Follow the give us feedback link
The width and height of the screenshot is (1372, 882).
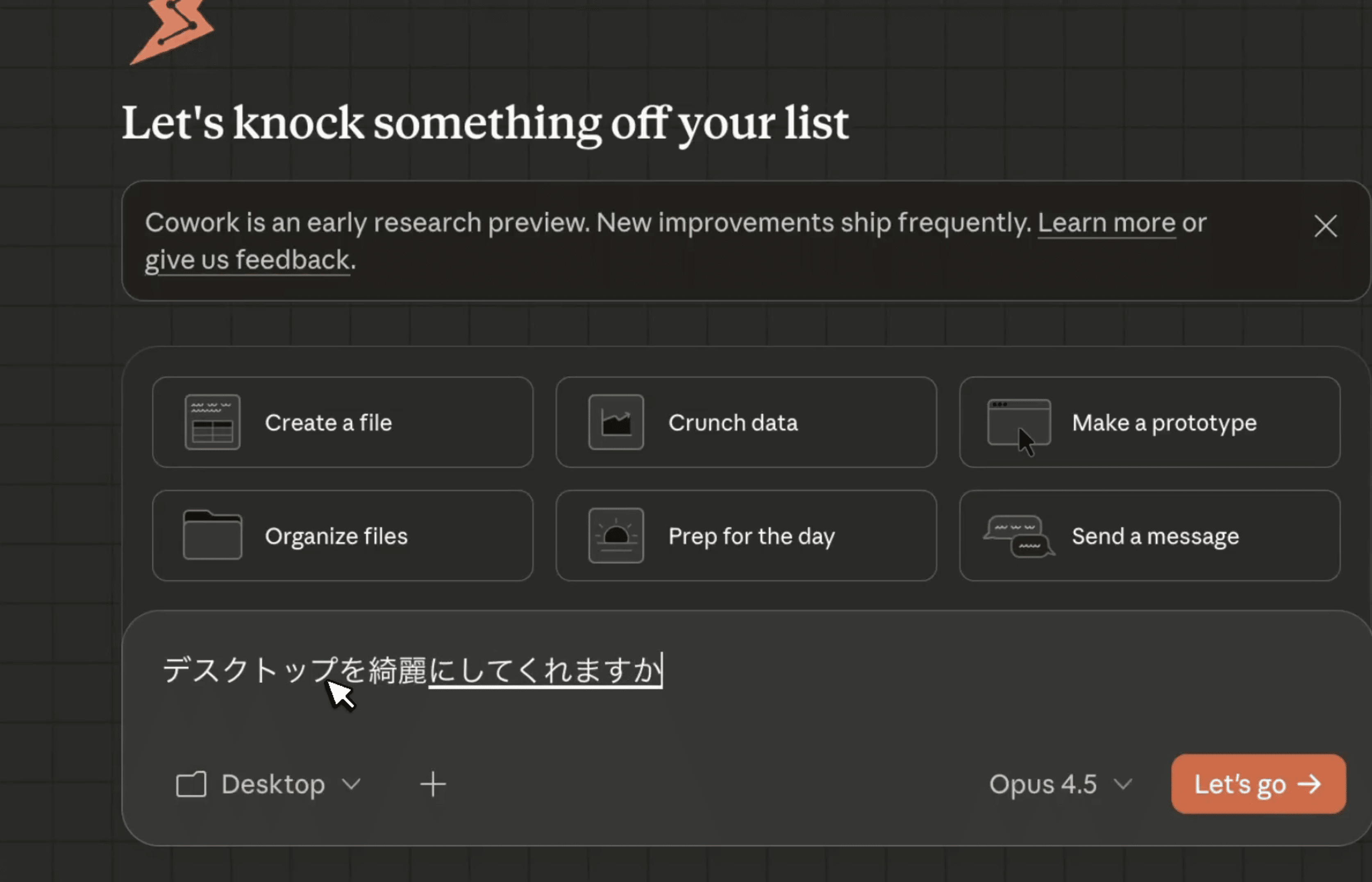(247, 260)
